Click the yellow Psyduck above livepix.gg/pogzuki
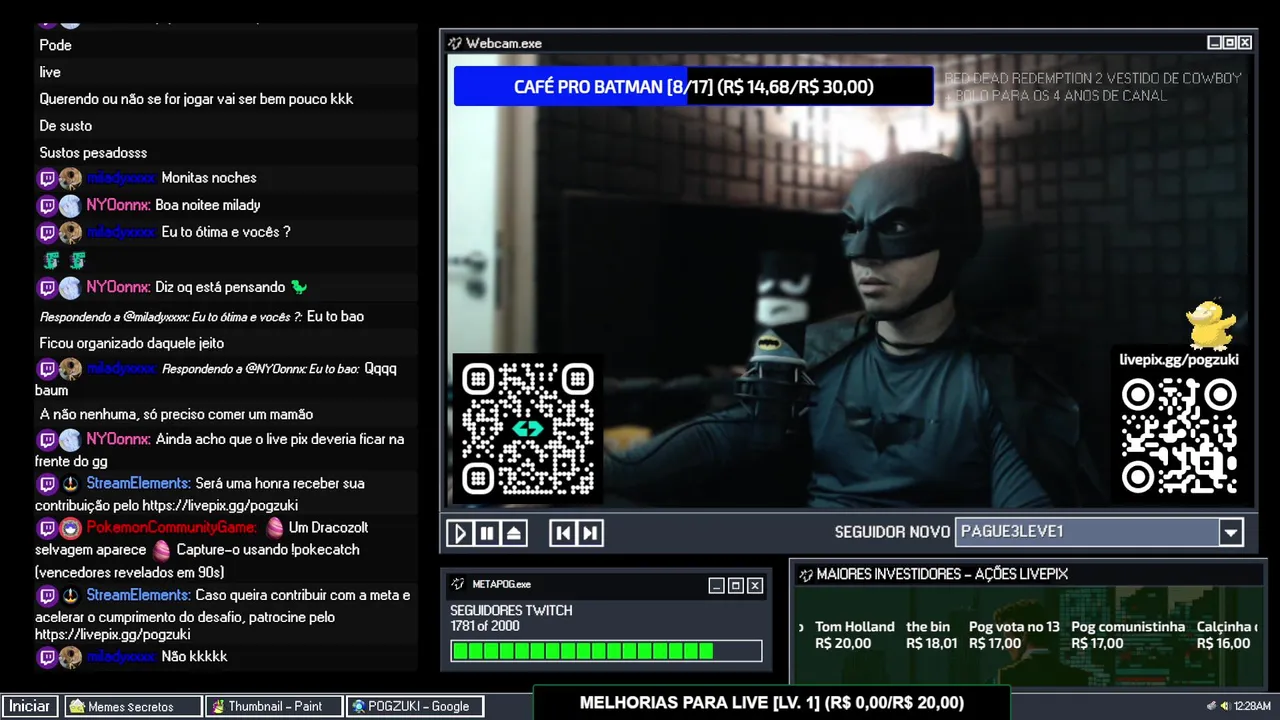1280x720 pixels. coord(1211,324)
